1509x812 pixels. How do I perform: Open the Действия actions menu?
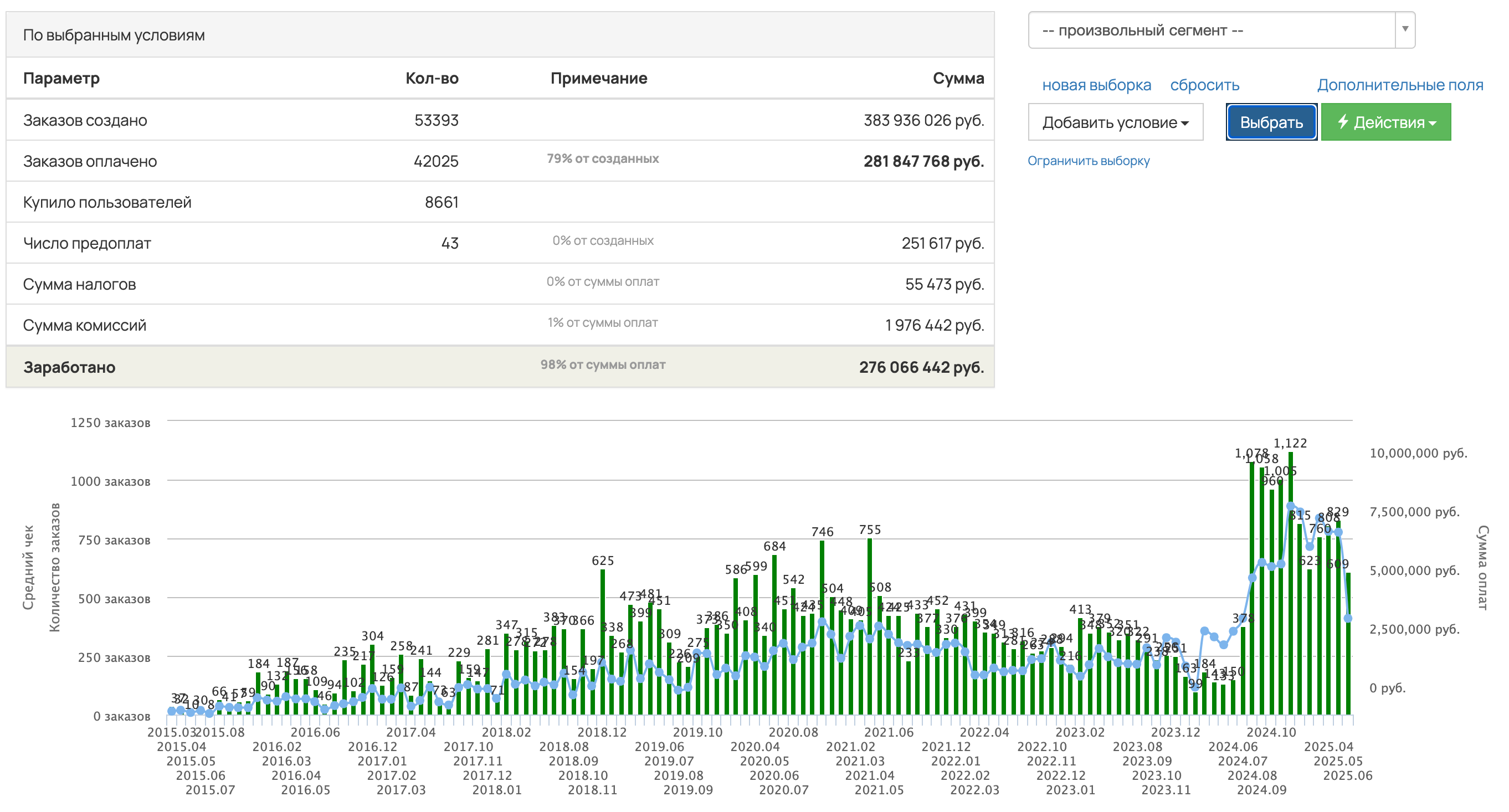(1386, 122)
